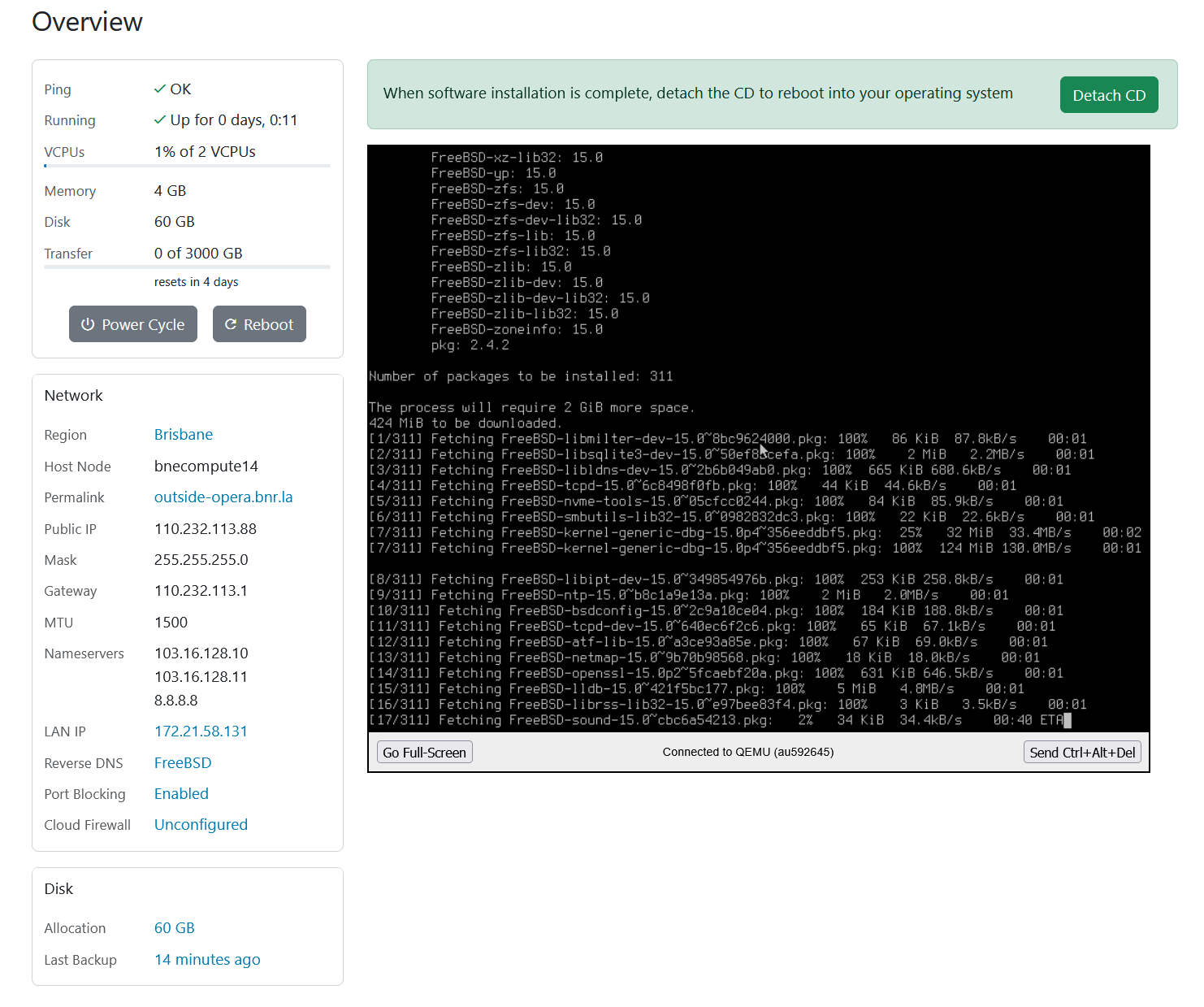
Task: Edit the FreeBSD reverse DNS link
Action: point(183,763)
